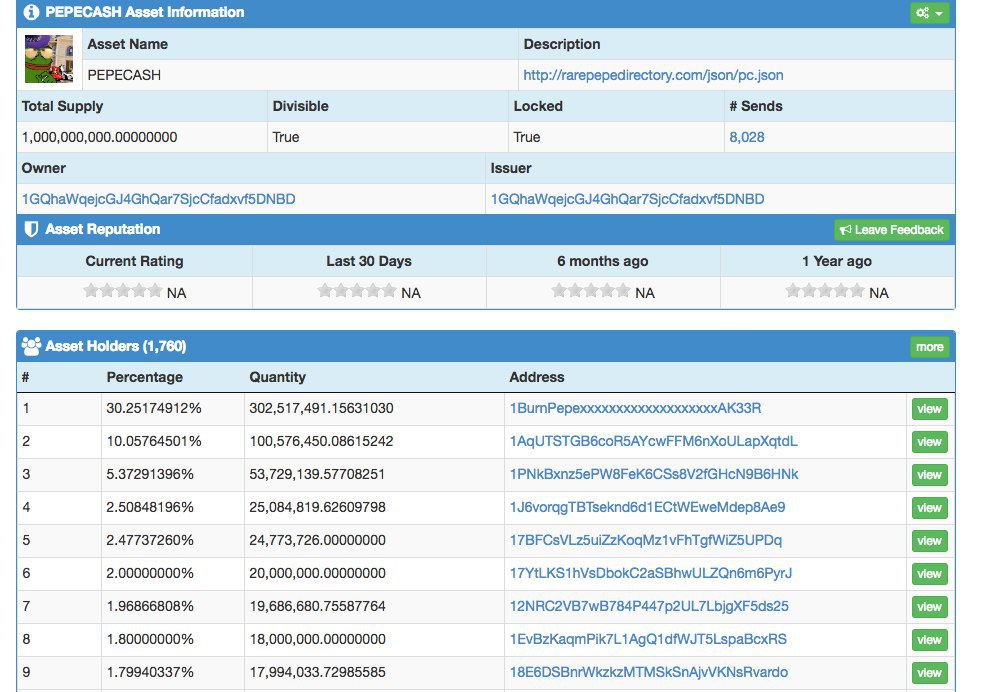This screenshot has height=692, width=987.
Task: Click view for the 18,000,000 quantity holder
Action: (x=929, y=640)
